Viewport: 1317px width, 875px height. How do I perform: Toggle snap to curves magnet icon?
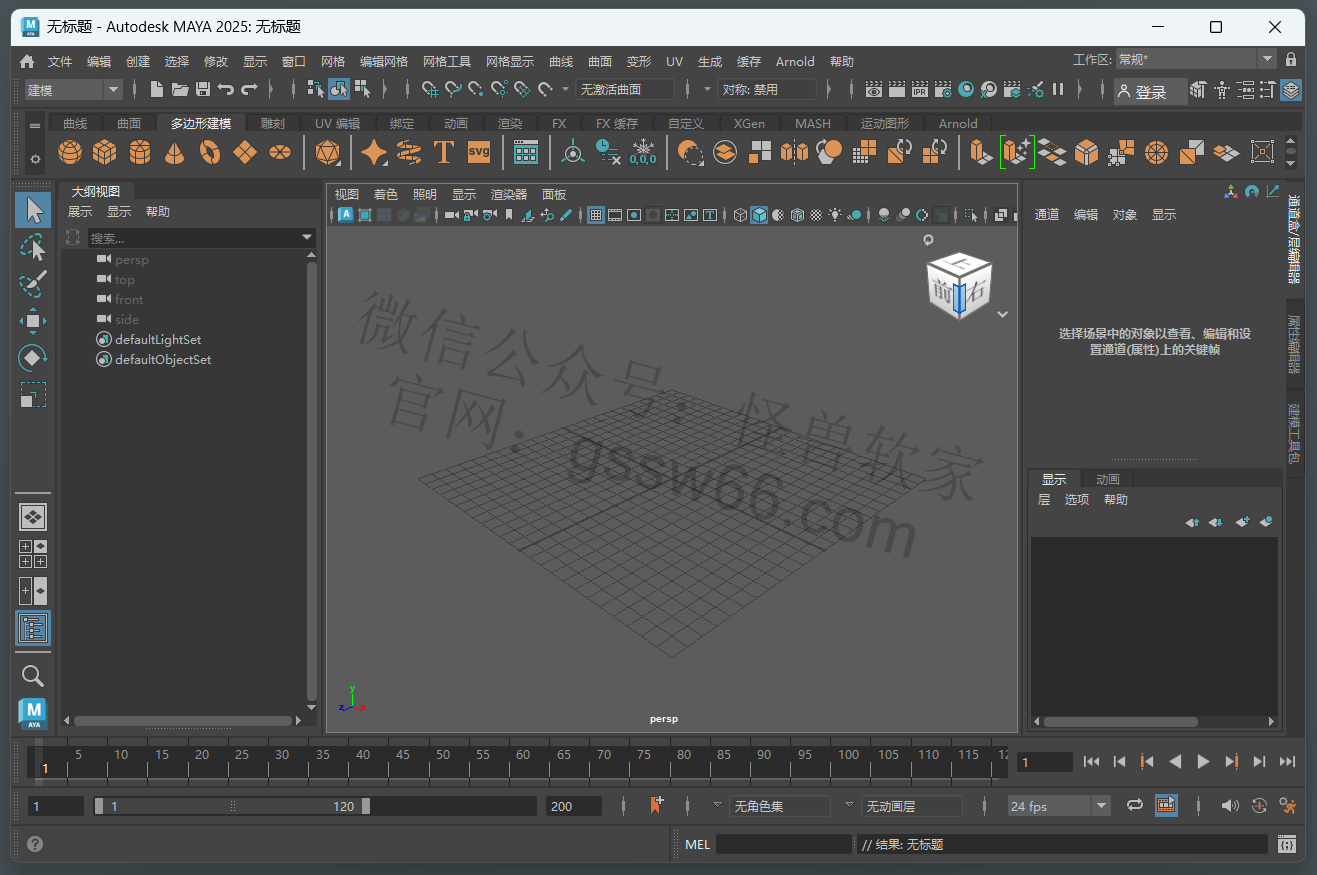pyautogui.click(x=453, y=89)
